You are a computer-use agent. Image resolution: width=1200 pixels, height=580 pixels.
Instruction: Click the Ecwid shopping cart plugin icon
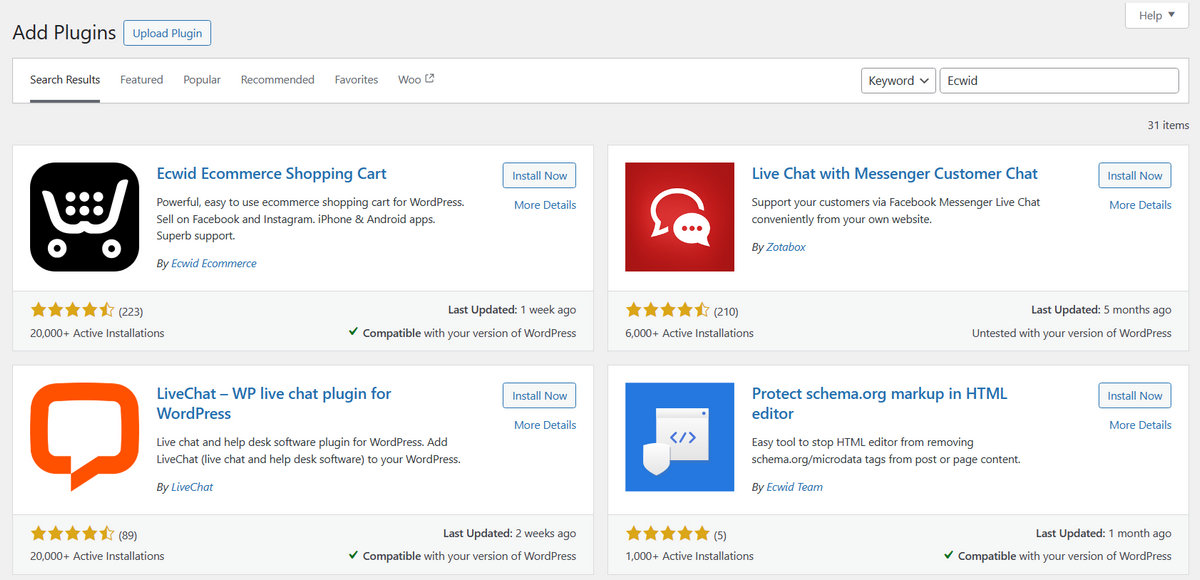tap(84, 217)
